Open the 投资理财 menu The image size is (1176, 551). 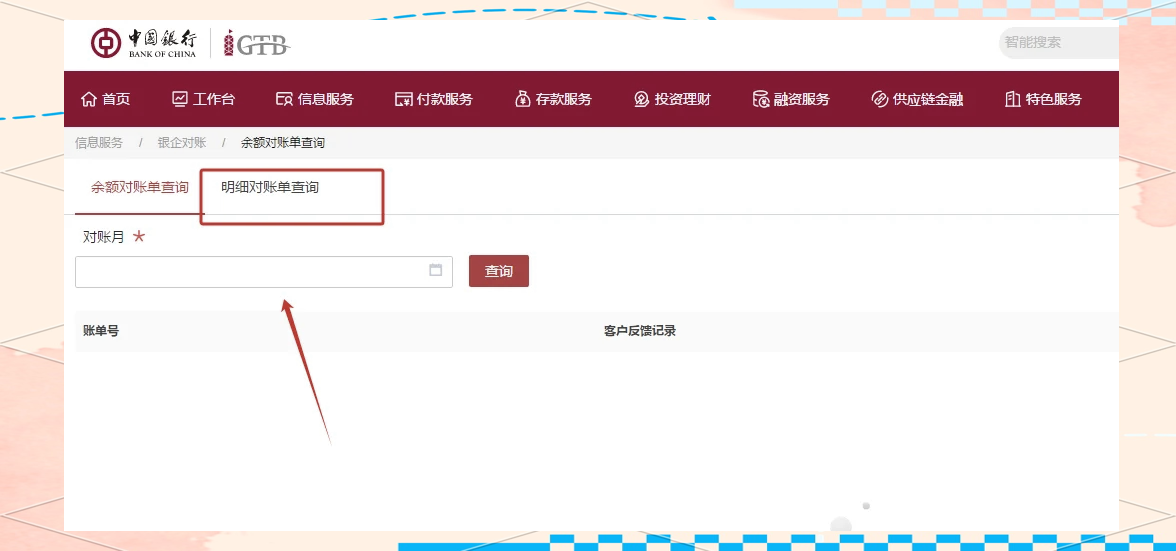pos(672,99)
